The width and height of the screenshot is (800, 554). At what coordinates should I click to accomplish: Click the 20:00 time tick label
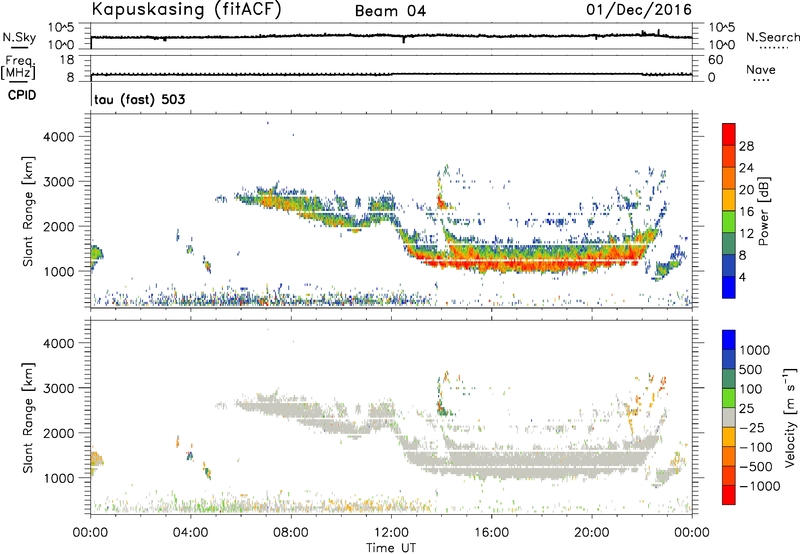click(x=591, y=533)
